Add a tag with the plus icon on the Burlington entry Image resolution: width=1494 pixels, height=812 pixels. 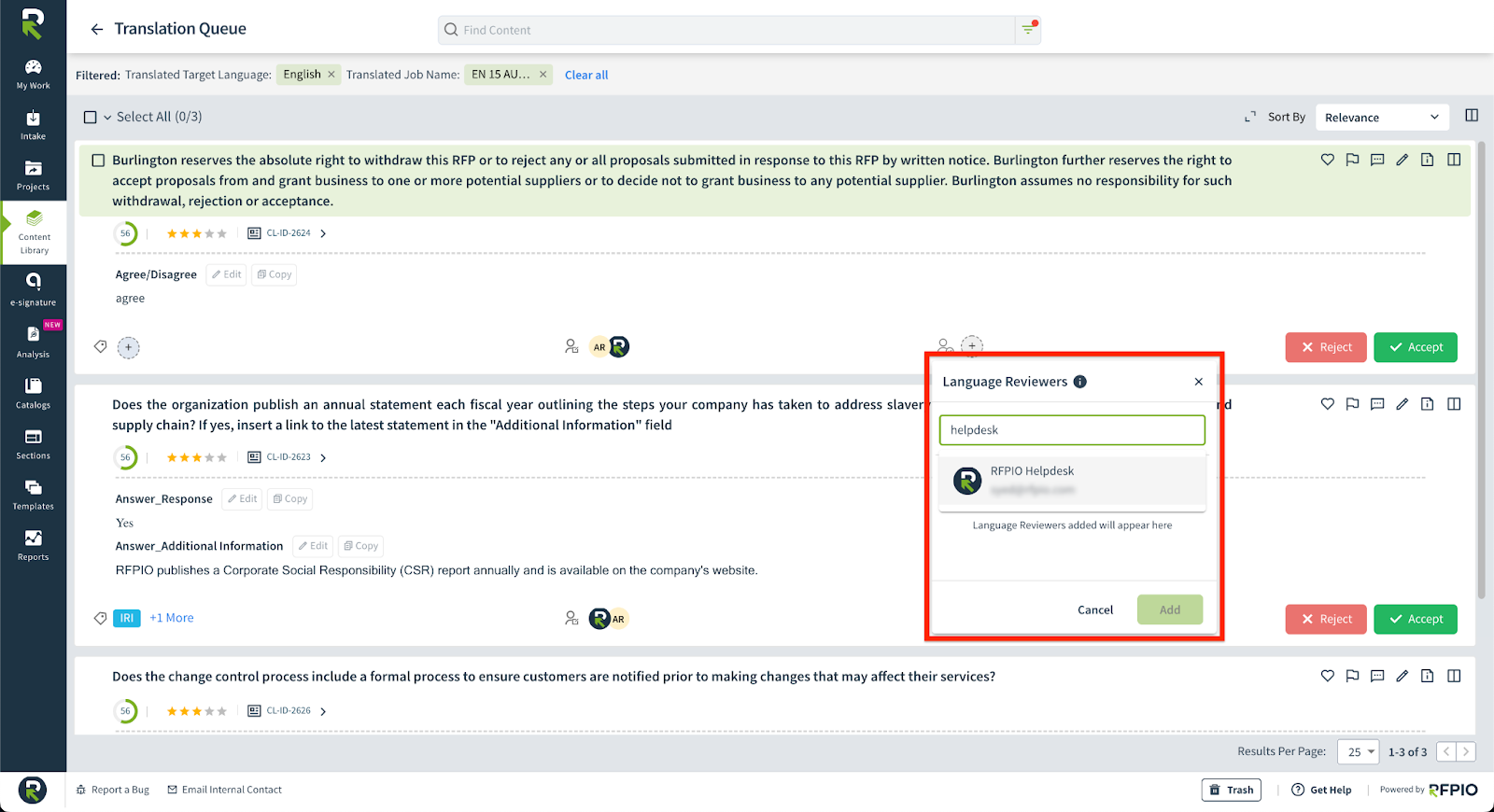(129, 348)
